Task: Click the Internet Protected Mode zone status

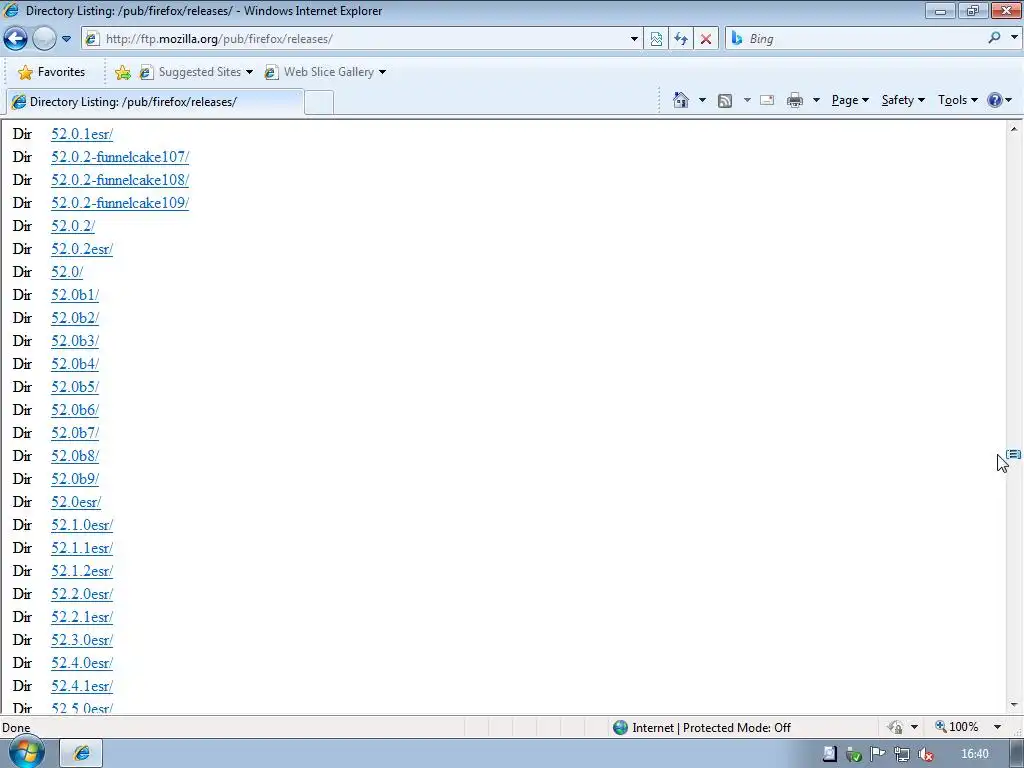Action: pyautogui.click(x=702, y=728)
